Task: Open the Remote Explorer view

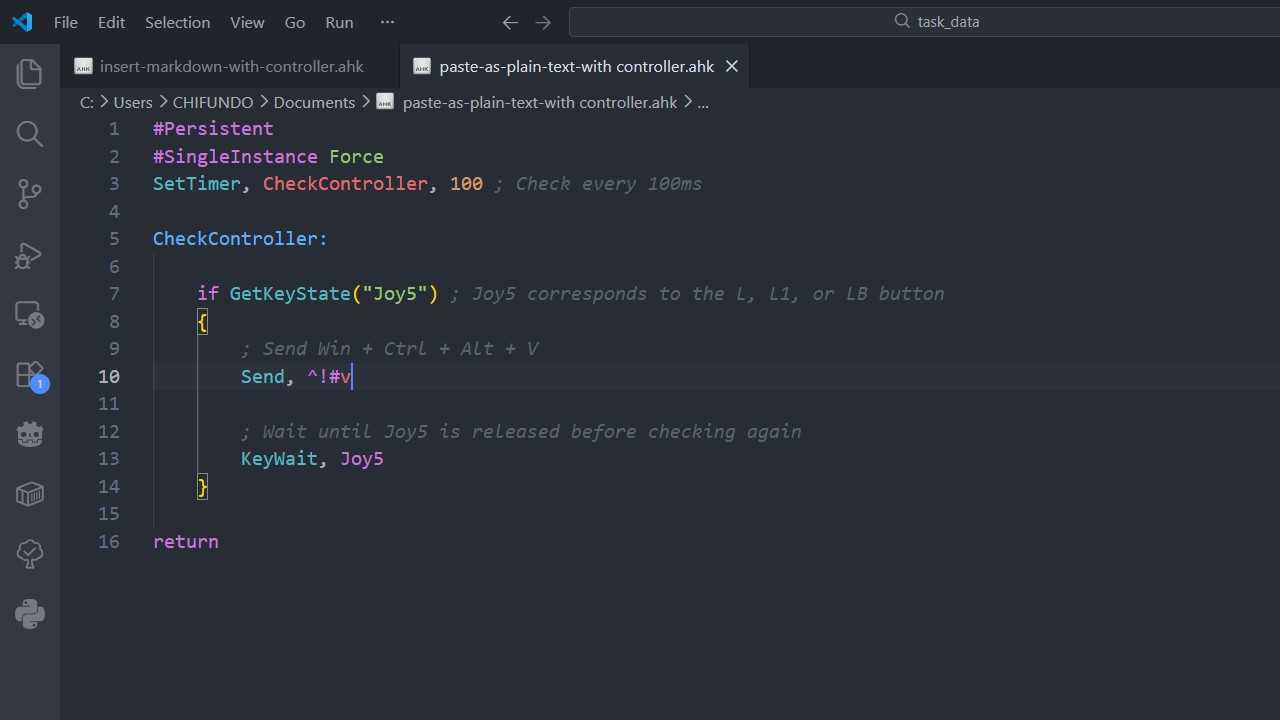Action: click(30, 316)
